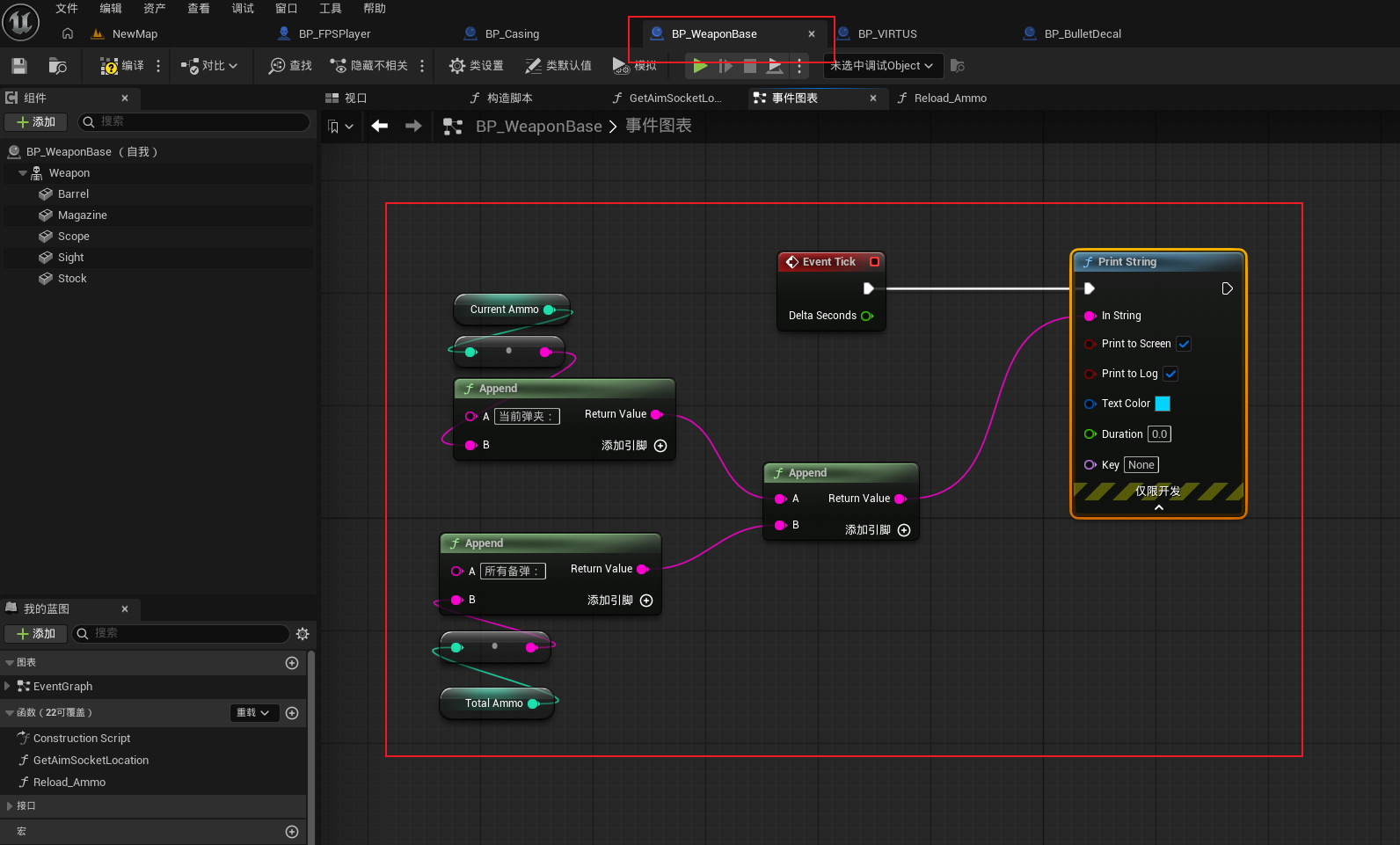Toggle Print to Log checkbox

click(1170, 374)
